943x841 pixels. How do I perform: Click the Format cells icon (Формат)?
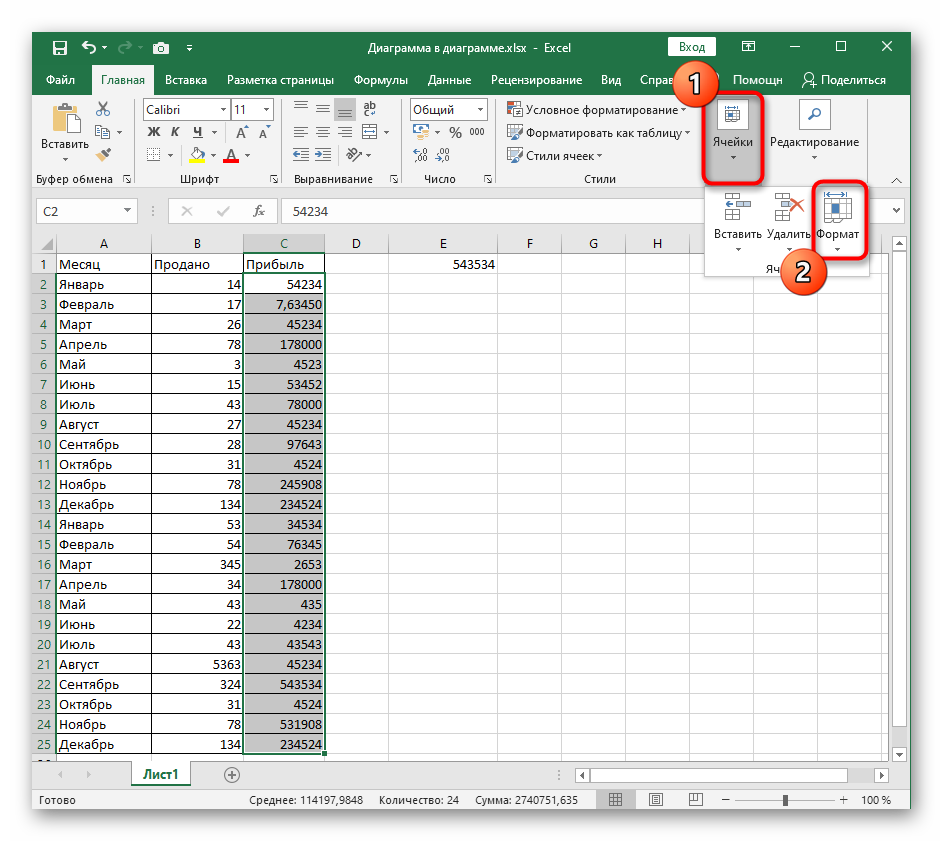pyautogui.click(x=836, y=208)
